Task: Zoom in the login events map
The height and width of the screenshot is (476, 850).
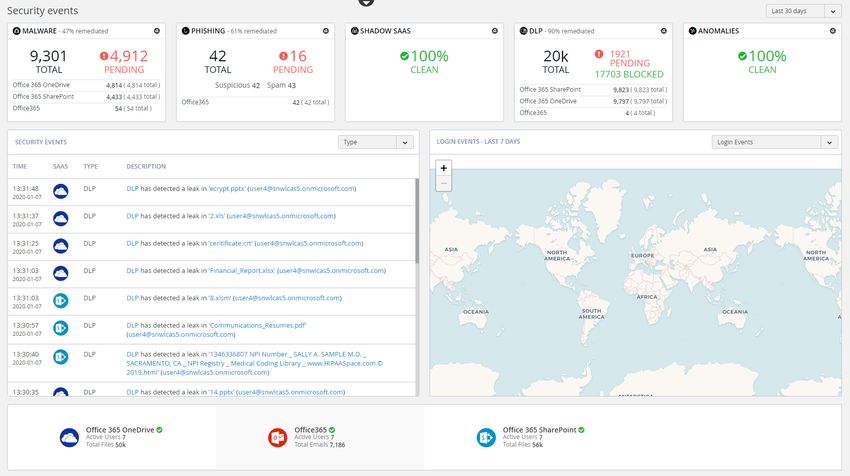Action: (x=443, y=168)
